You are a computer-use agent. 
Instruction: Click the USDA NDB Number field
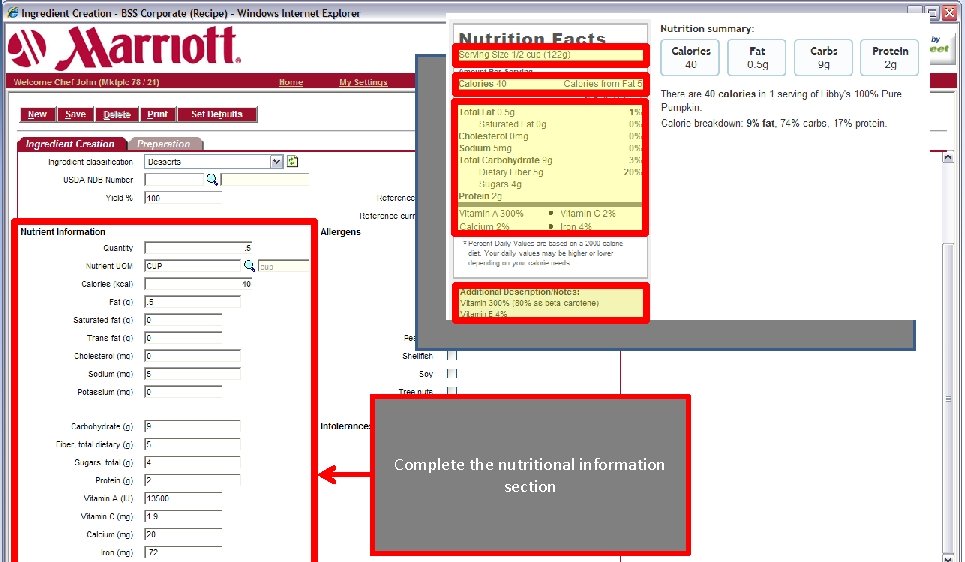coord(174,179)
